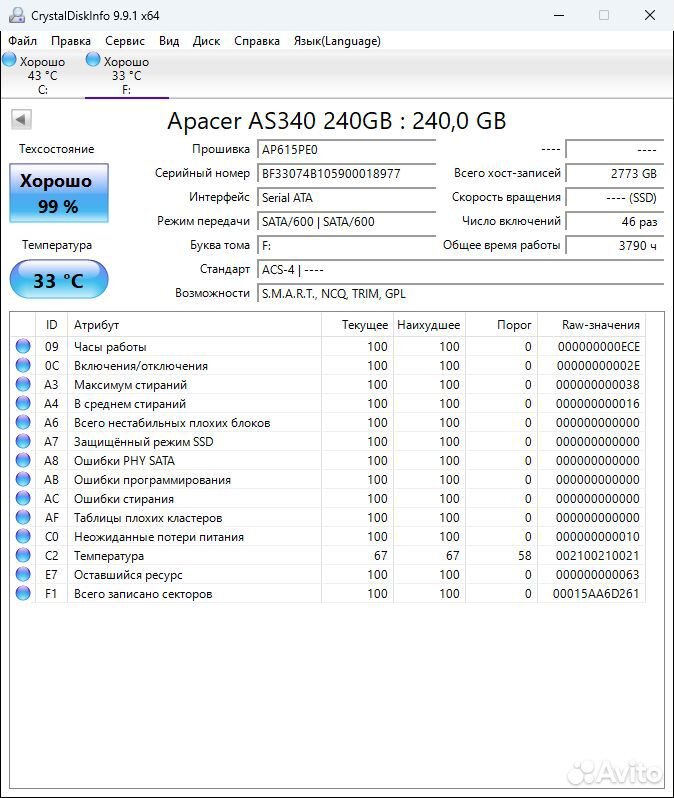The height and width of the screenshot is (798, 674).
Task: Open the Сервис menu
Action: 125,41
